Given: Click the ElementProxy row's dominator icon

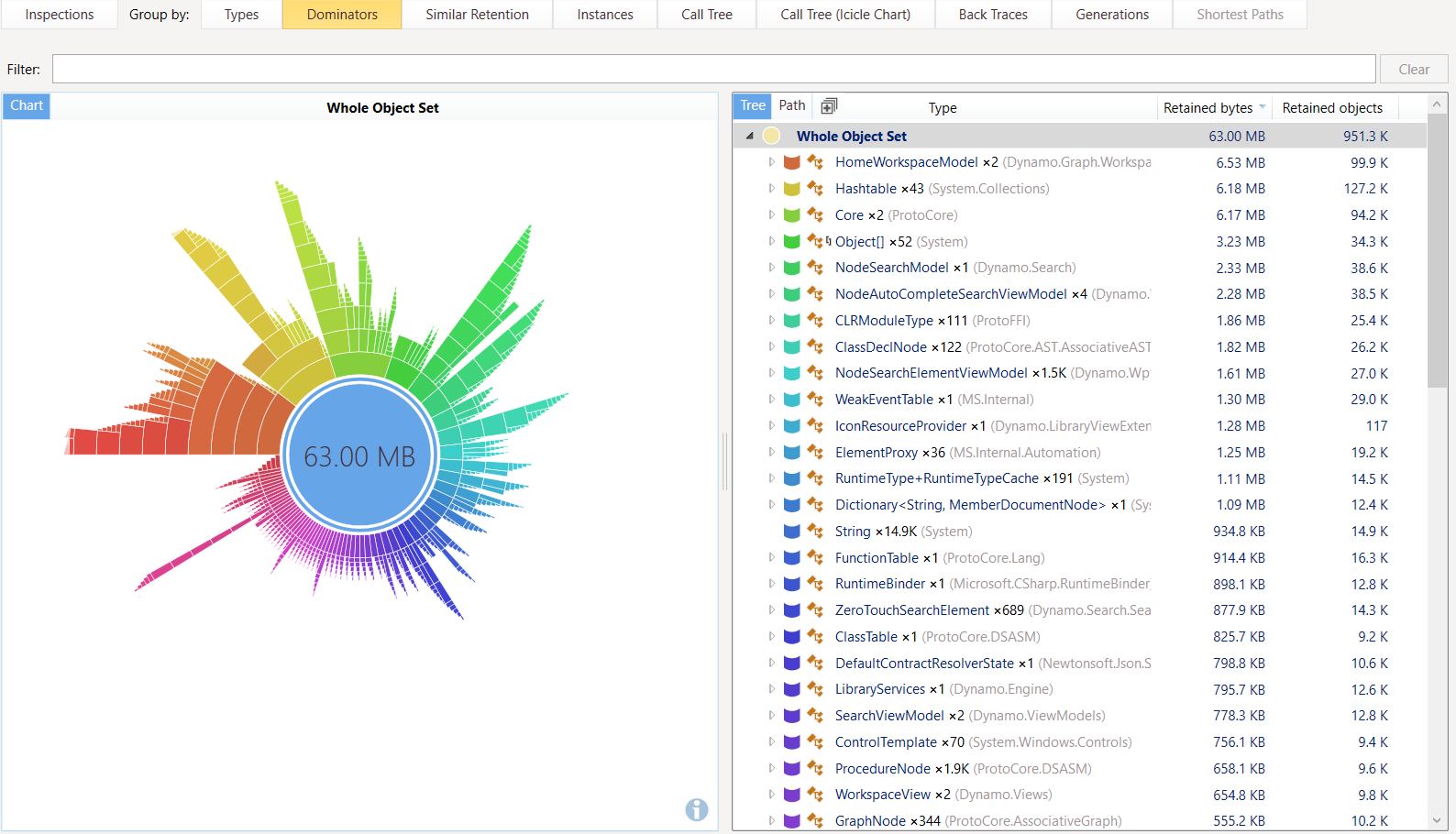Looking at the screenshot, I should (x=815, y=453).
